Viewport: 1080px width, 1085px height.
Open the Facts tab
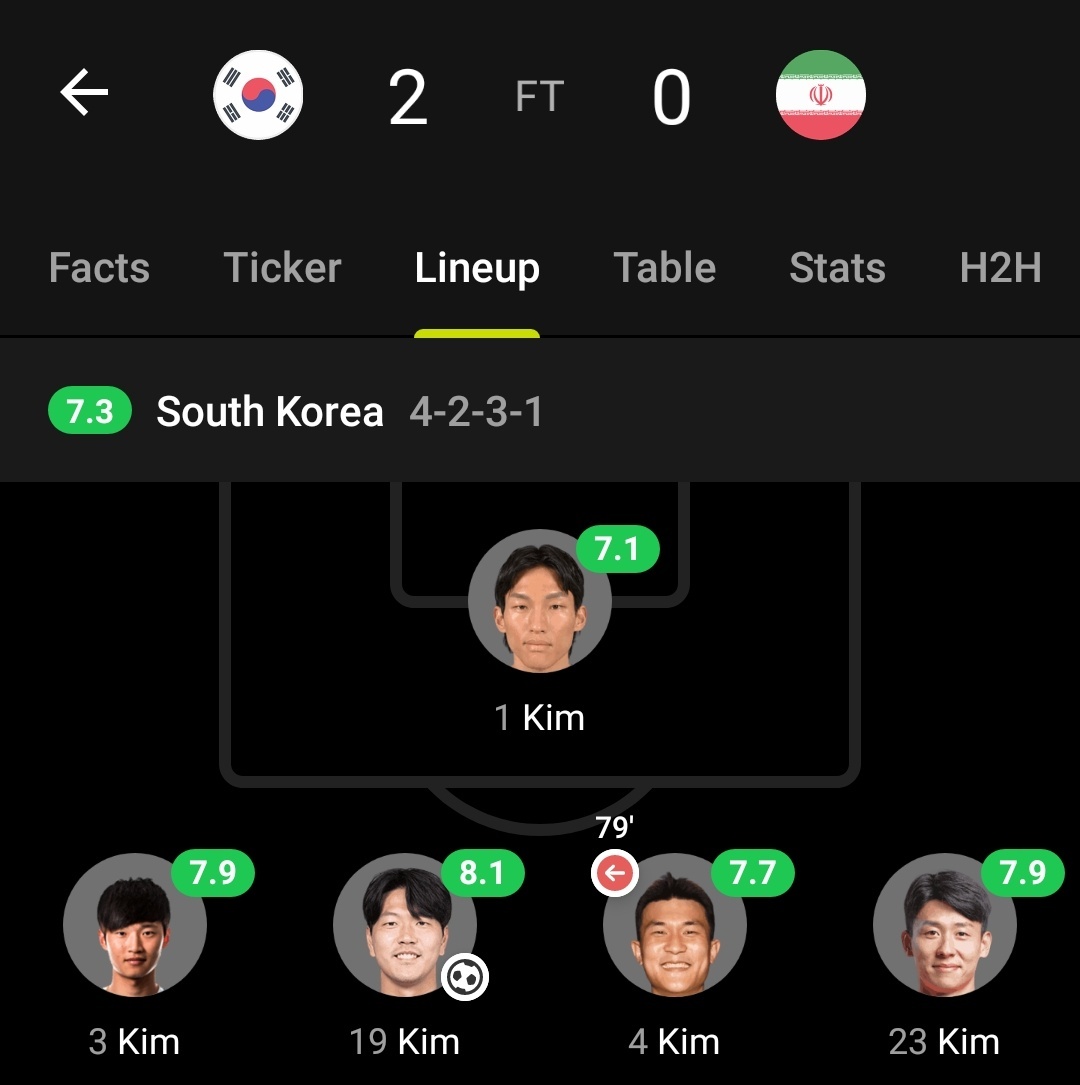(x=99, y=268)
